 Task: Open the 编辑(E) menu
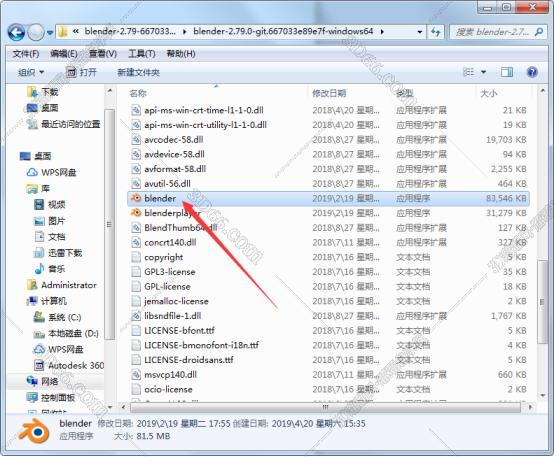click(64, 54)
